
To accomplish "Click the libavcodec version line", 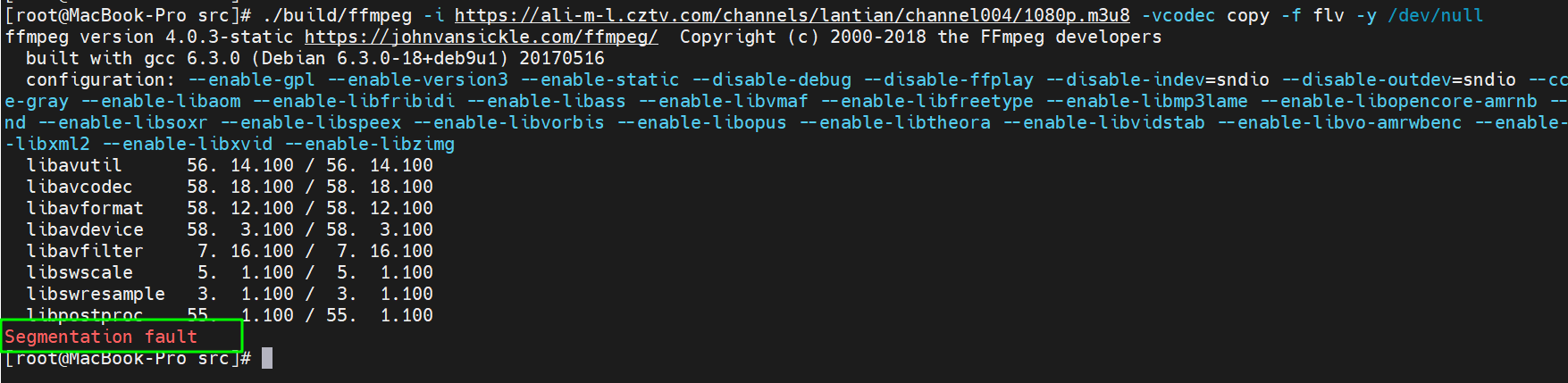I will point(230,187).
